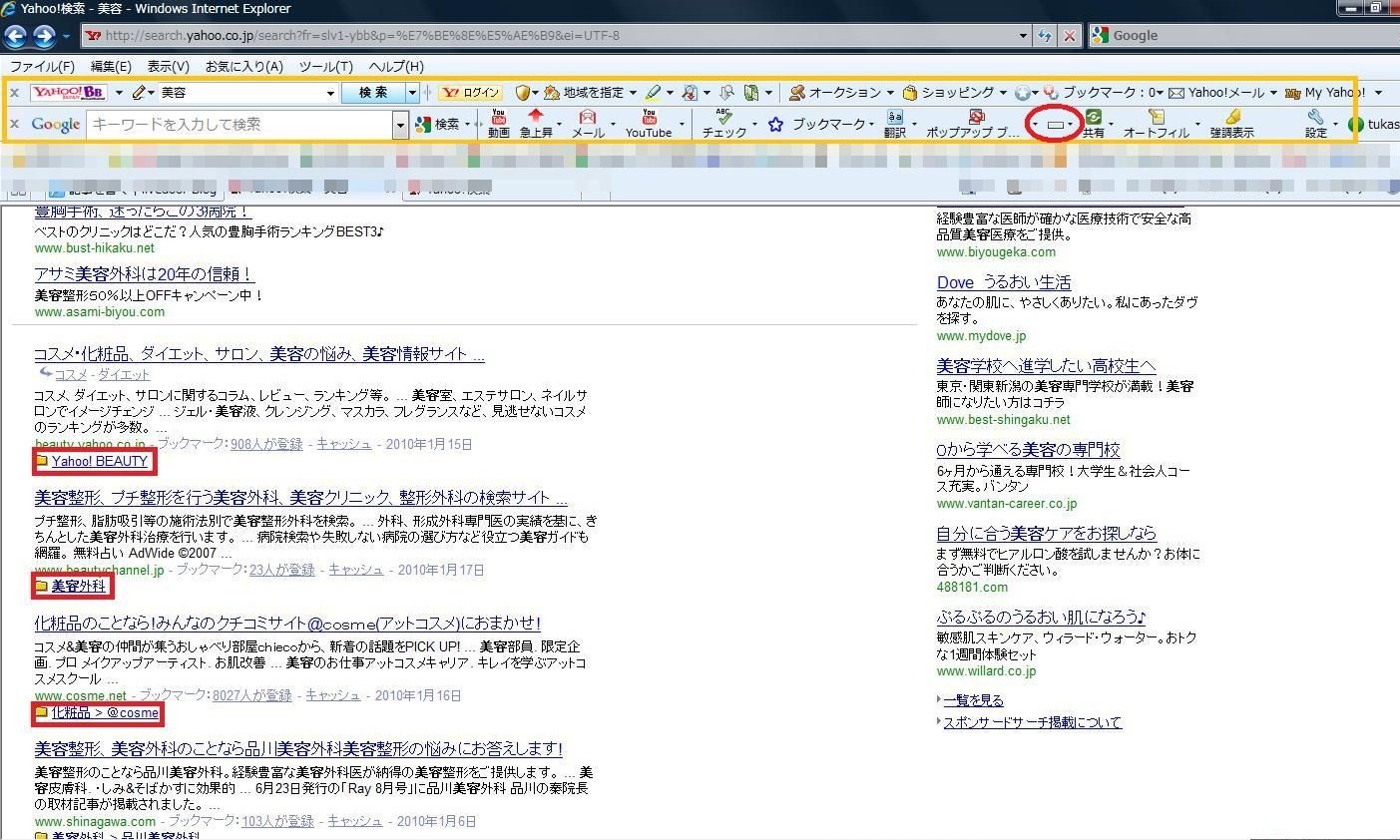Open the ファイル(F) menu
This screenshot has height=840, width=1400.
[x=42, y=66]
